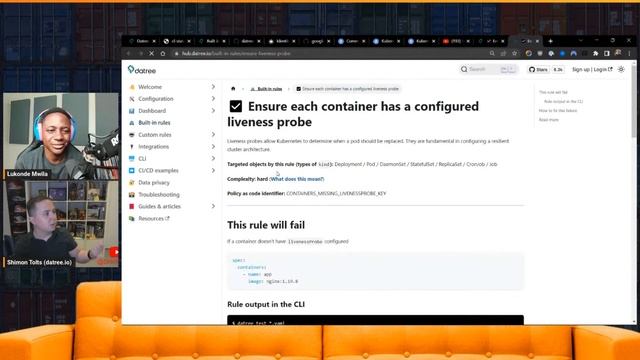Click the Configuration wrench icon in the sidebar

point(132,99)
